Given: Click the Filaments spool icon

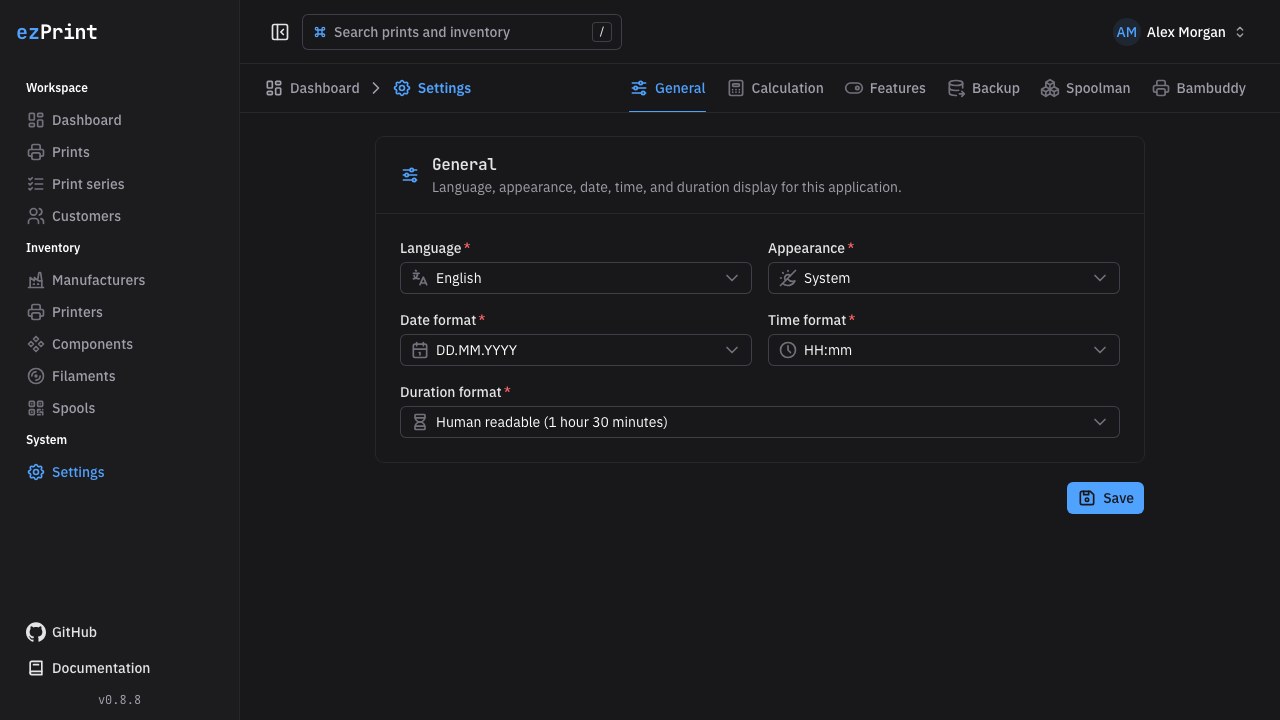Looking at the screenshot, I should point(36,376).
